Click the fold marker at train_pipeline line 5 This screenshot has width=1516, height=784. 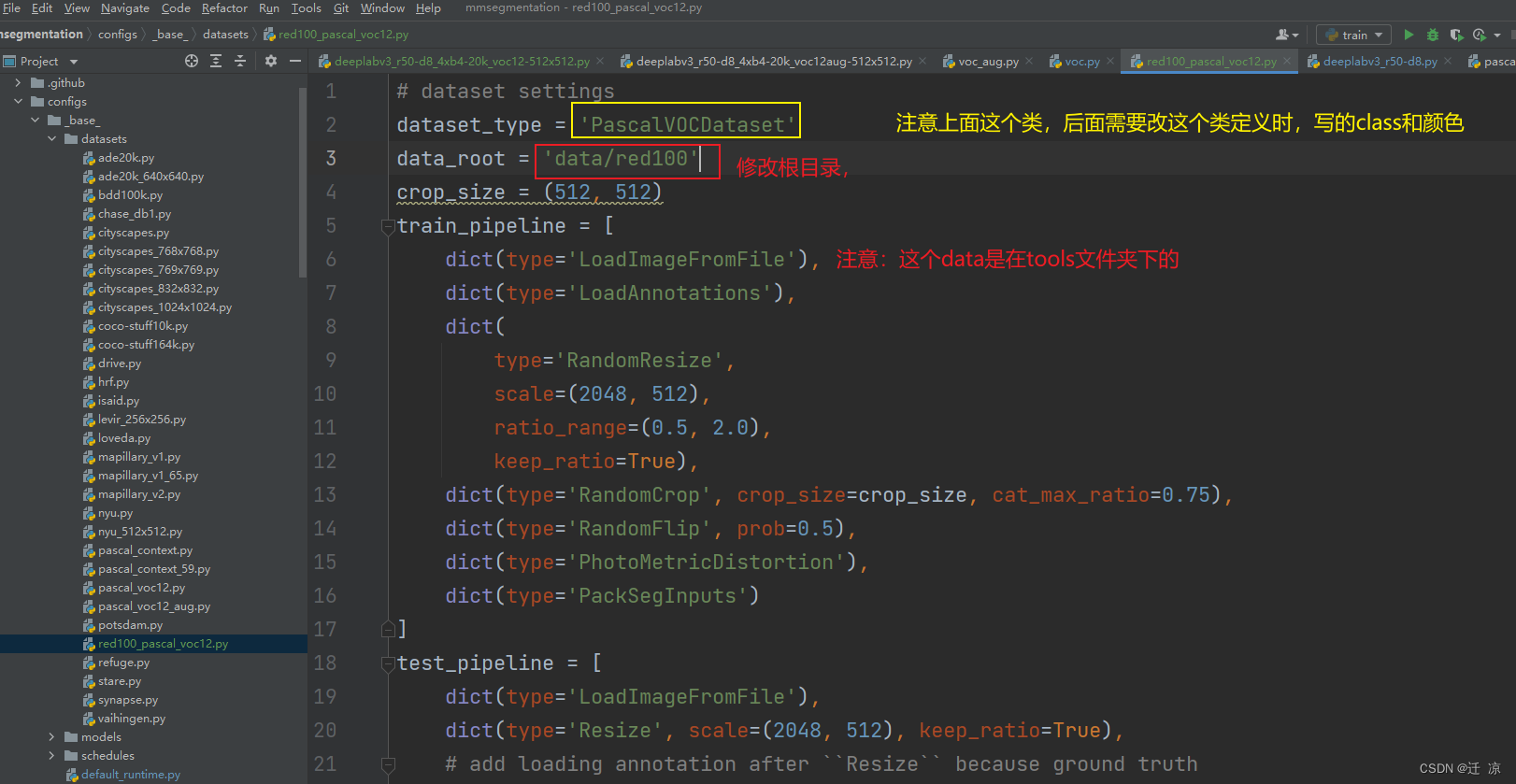click(x=388, y=226)
